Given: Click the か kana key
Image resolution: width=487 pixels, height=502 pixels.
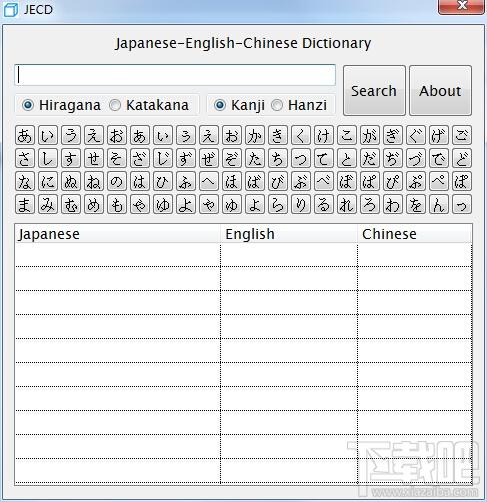Looking at the screenshot, I should pos(255,135).
